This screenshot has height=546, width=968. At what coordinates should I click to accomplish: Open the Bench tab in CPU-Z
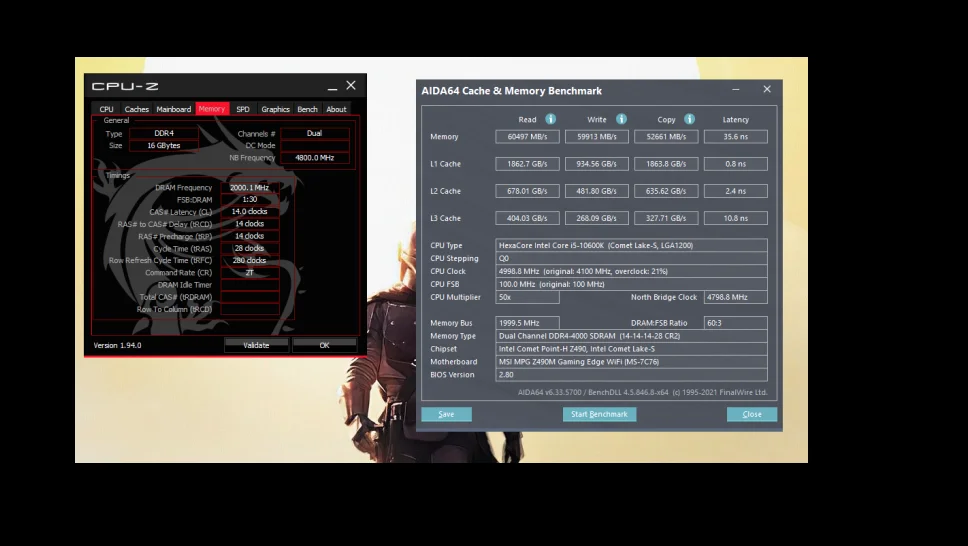click(308, 109)
